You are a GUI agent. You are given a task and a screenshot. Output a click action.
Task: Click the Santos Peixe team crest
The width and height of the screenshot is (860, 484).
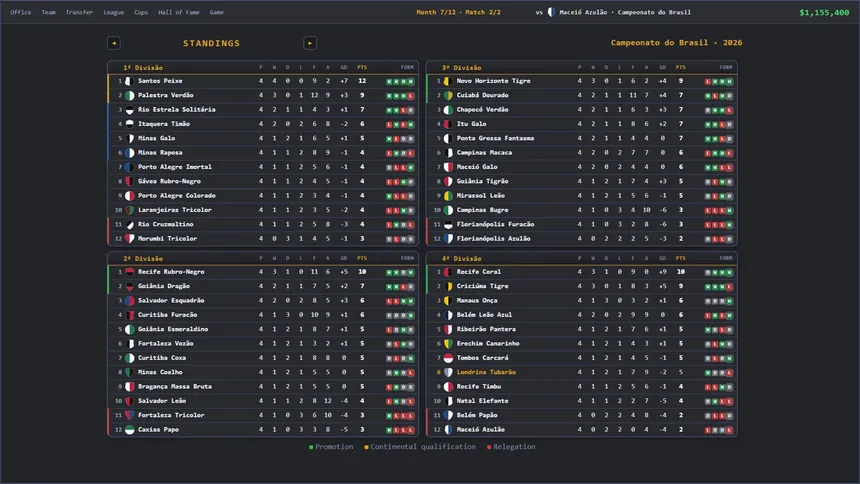coord(129,81)
